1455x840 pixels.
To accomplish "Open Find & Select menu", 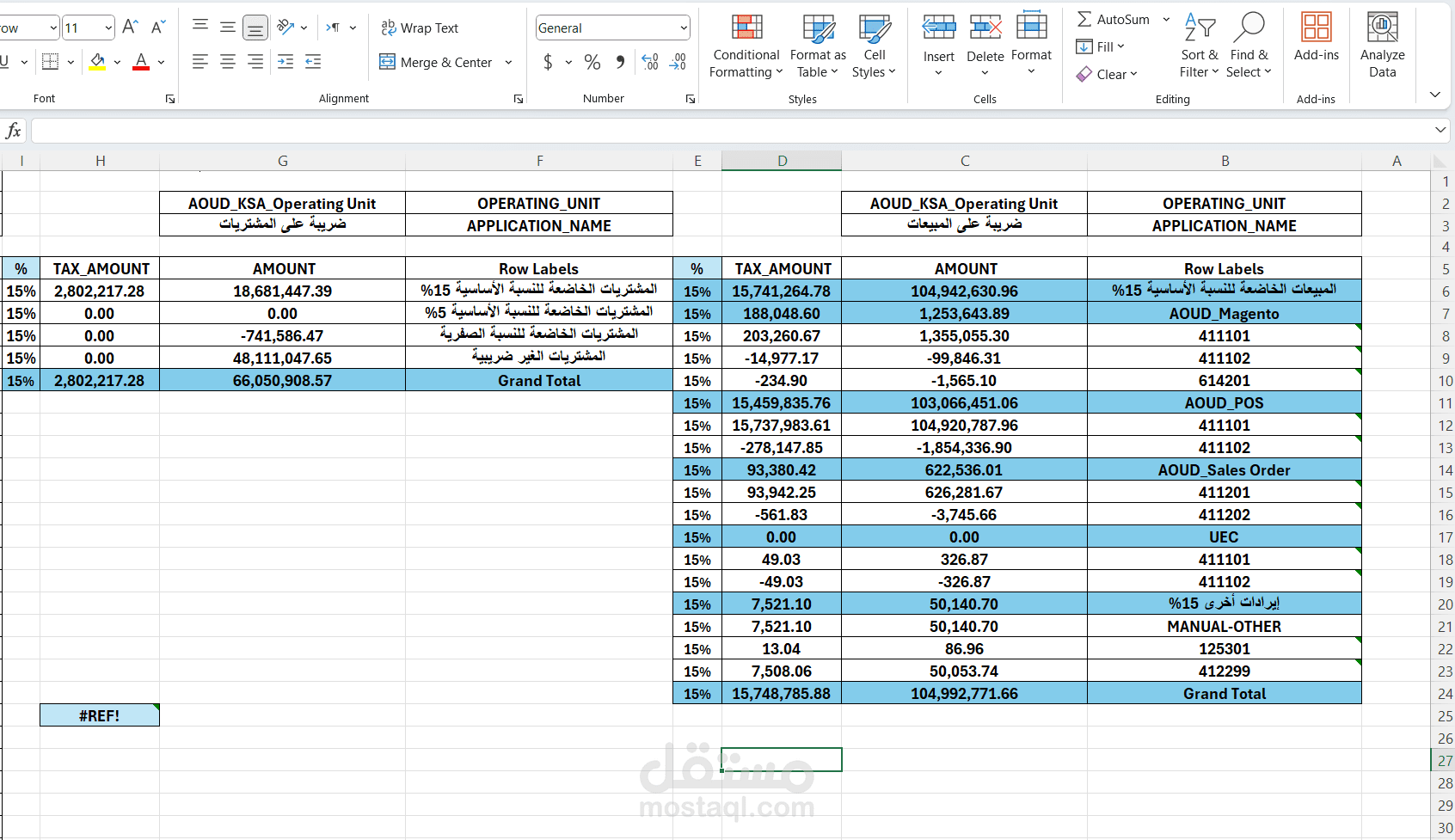I will (1249, 46).
